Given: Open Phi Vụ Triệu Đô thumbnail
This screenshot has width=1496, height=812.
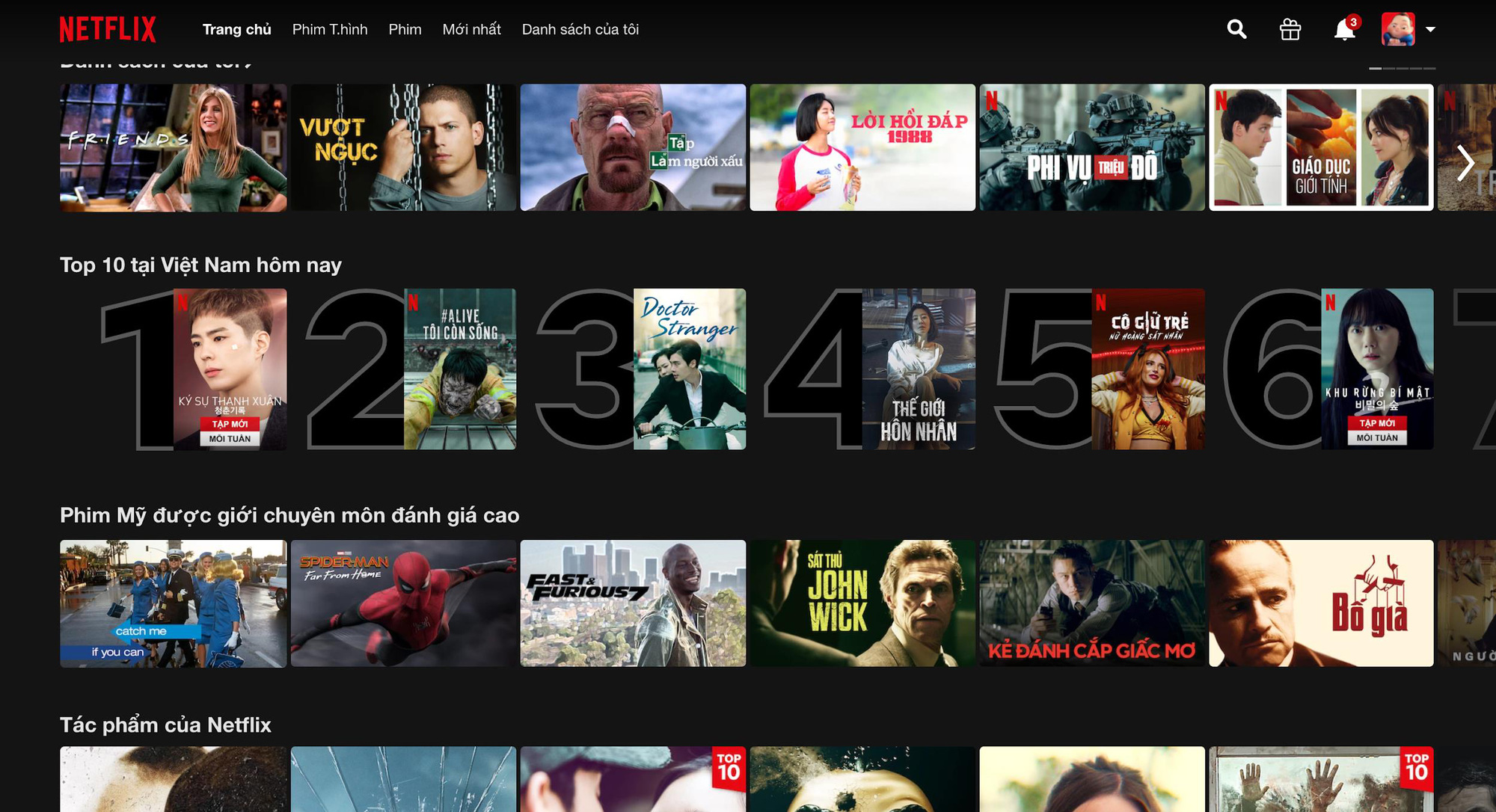Looking at the screenshot, I should coord(1092,147).
